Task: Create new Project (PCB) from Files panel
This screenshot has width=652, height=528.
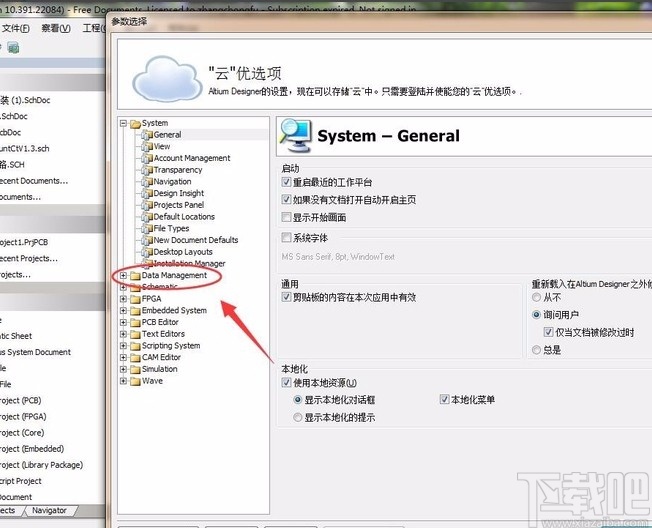Action: [20, 400]
